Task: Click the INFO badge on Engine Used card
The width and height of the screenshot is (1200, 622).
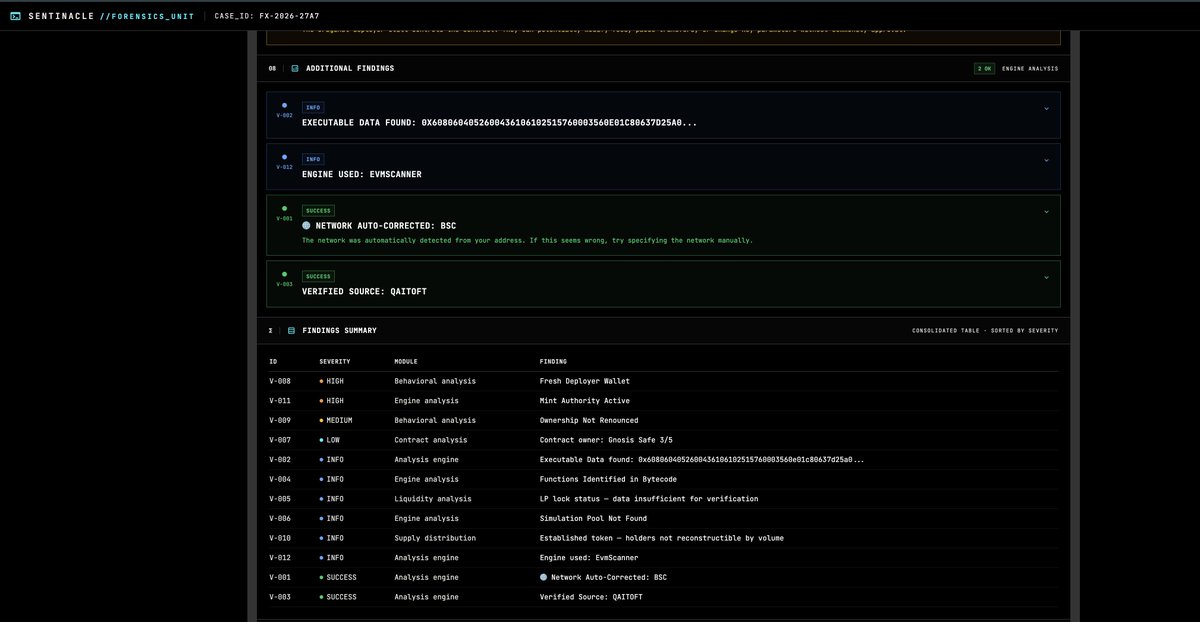Action: coord(313,159)
